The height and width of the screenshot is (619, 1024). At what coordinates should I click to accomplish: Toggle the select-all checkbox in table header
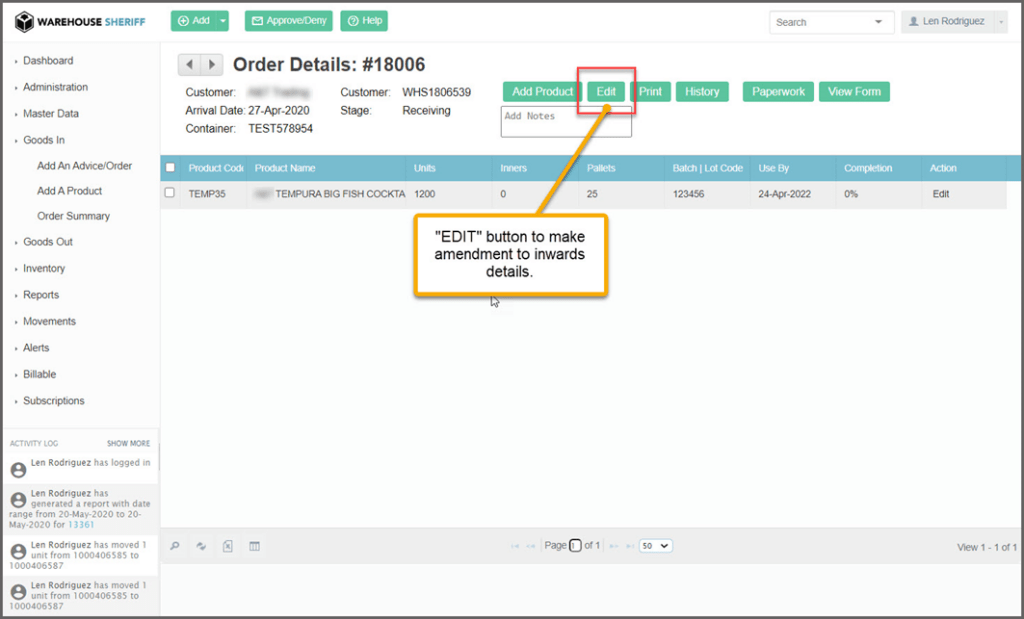click(x=169, y=168)
